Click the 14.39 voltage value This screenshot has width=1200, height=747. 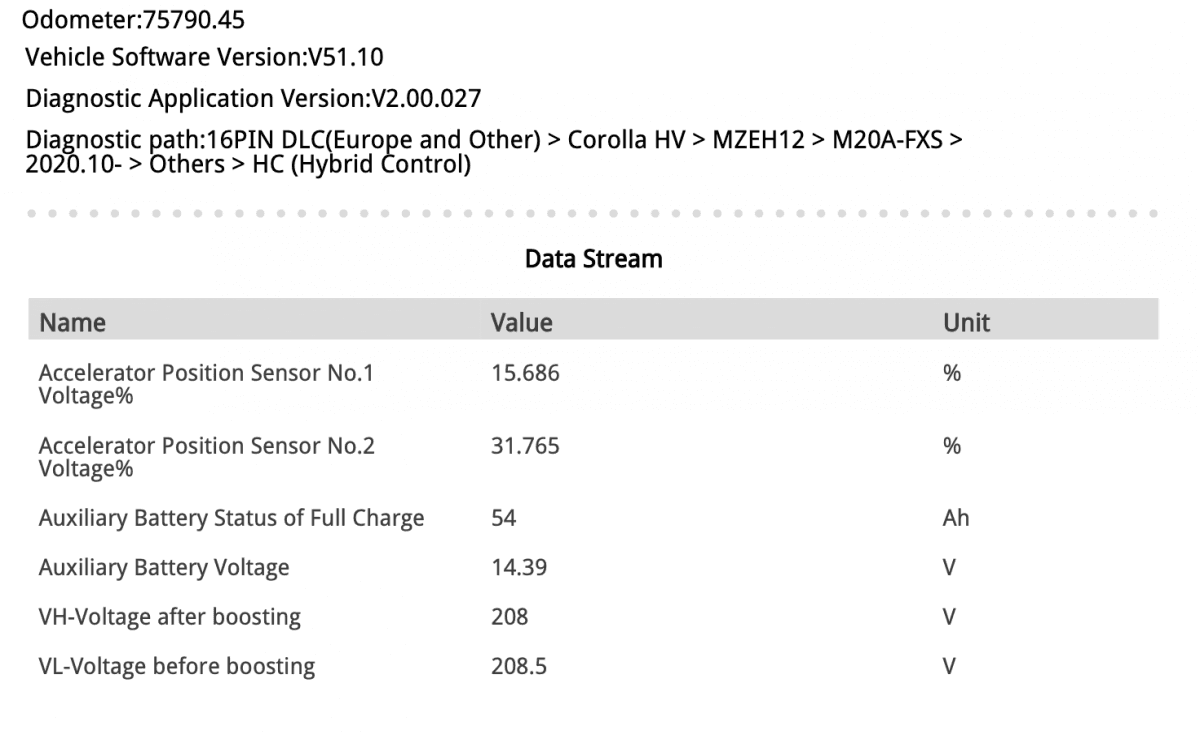tap(519, 568)
